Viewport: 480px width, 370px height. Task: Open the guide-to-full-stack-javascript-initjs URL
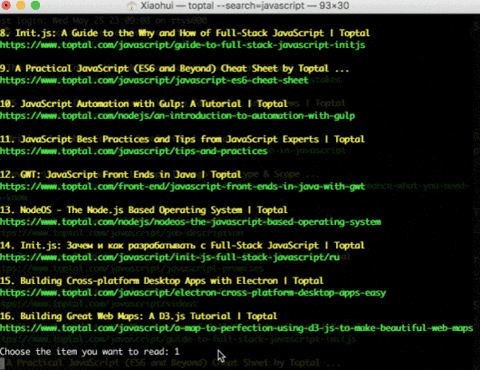coord(183,45)
